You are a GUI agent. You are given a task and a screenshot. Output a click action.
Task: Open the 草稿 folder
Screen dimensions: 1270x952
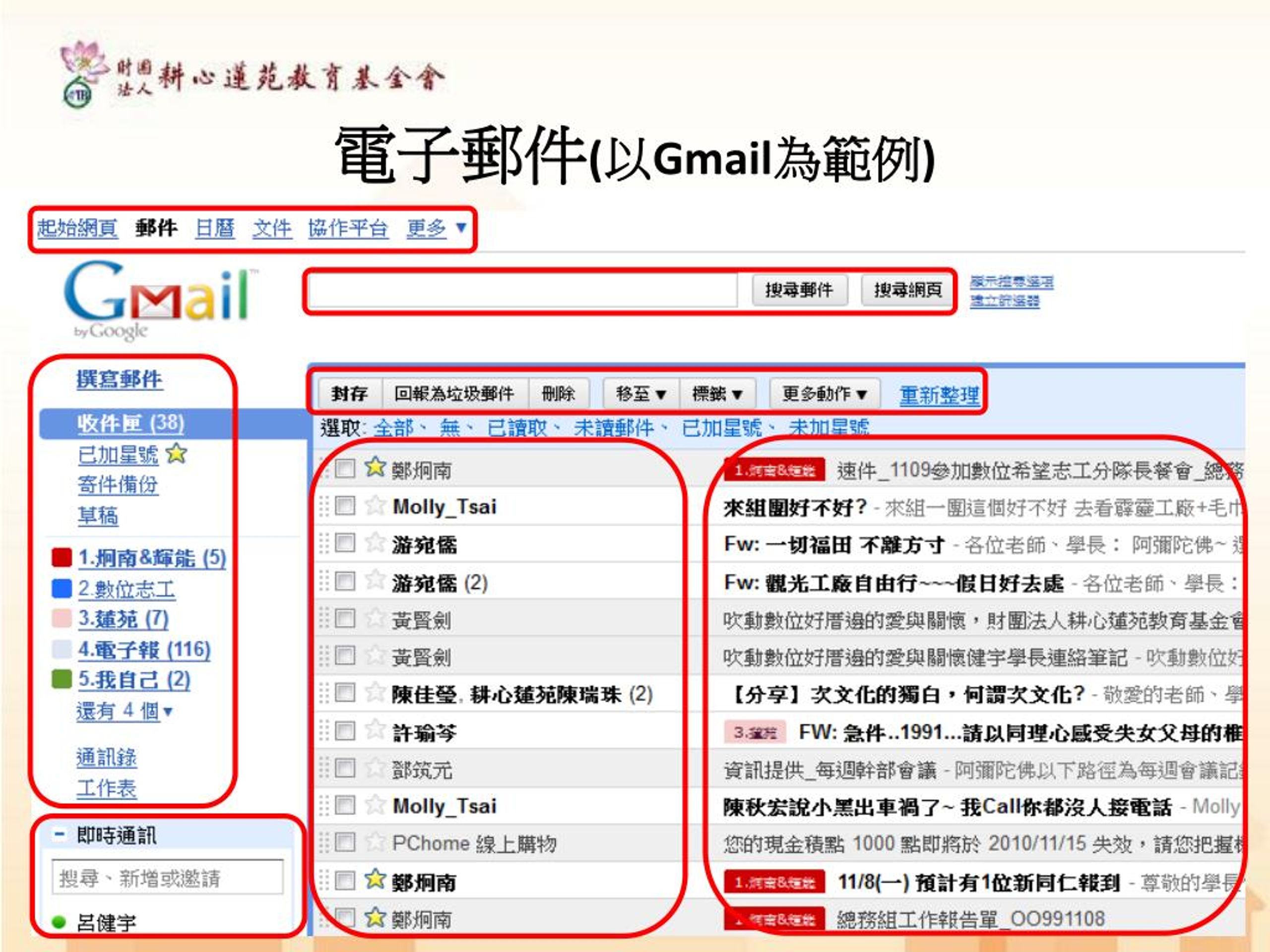[x=98, y=516]
